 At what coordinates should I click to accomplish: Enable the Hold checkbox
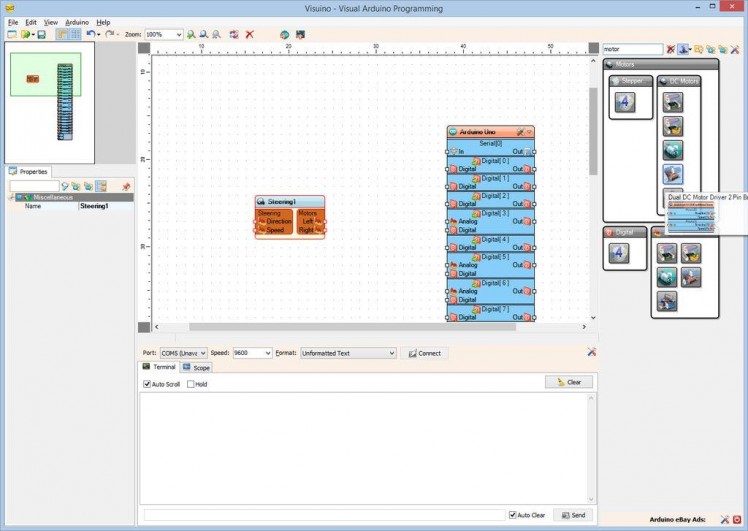tap(191, 384)
